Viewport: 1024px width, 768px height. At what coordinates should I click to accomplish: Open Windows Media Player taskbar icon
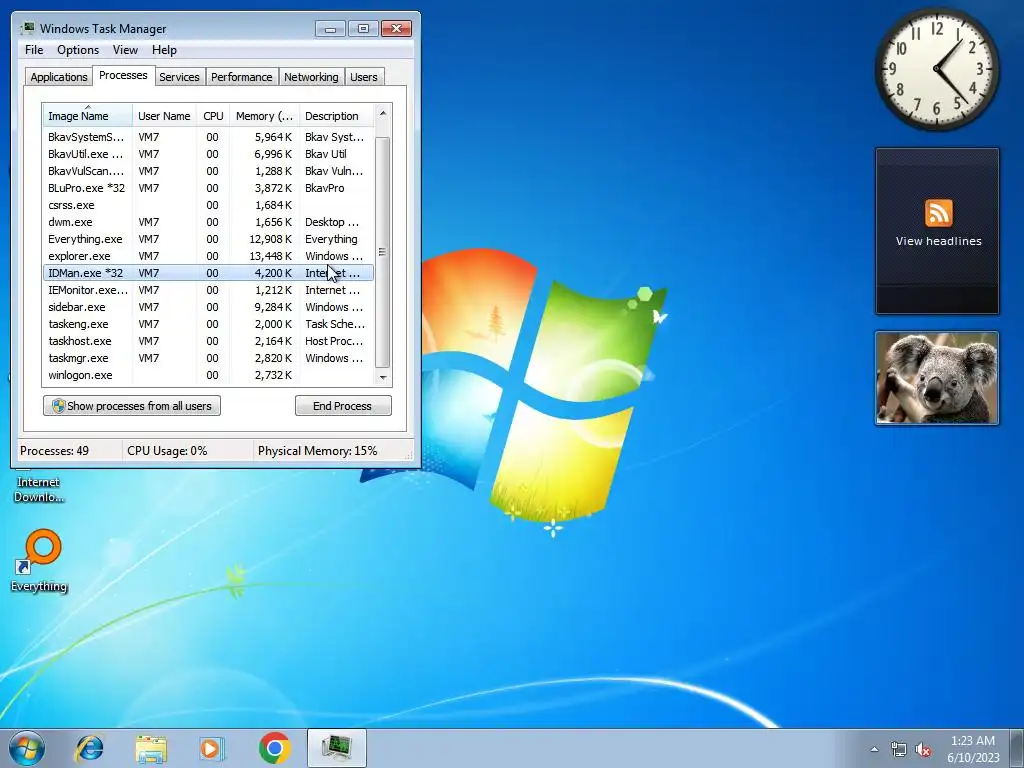pyautogui.click(x=212, y=749)
